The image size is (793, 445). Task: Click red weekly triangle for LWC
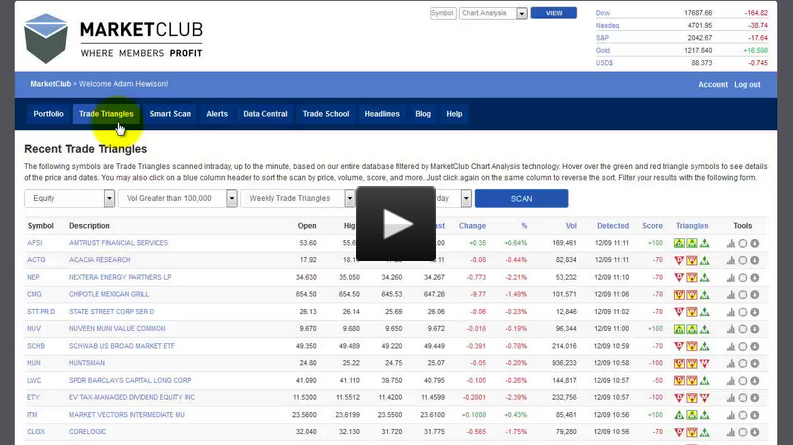[692, 381]
